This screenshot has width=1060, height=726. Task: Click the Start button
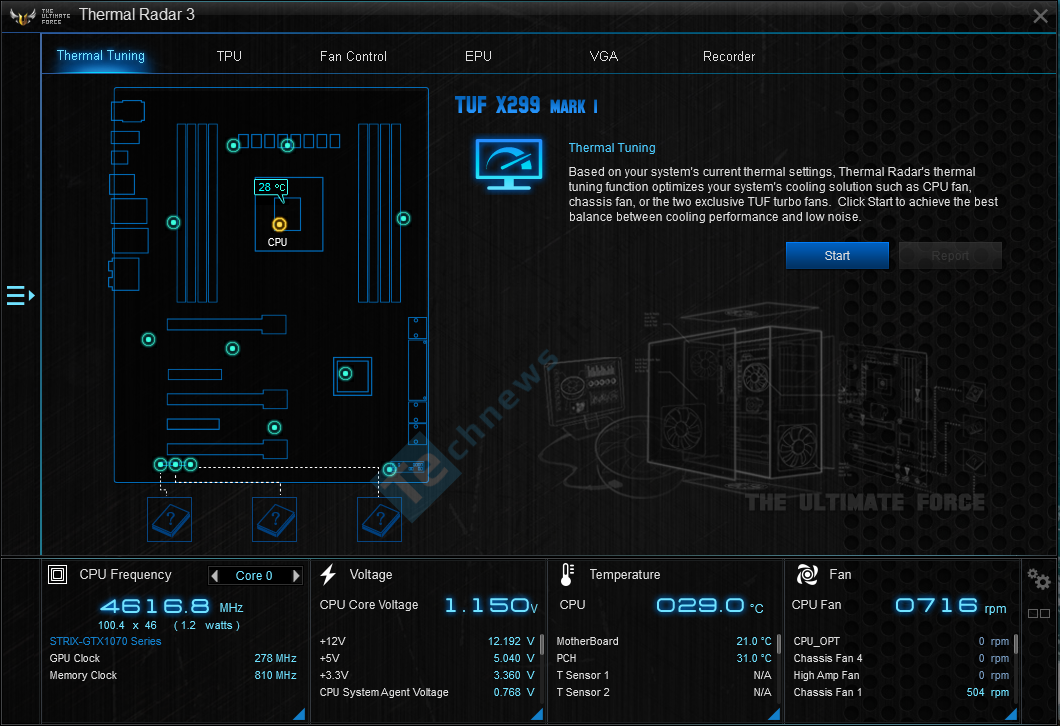click(837, 256)
